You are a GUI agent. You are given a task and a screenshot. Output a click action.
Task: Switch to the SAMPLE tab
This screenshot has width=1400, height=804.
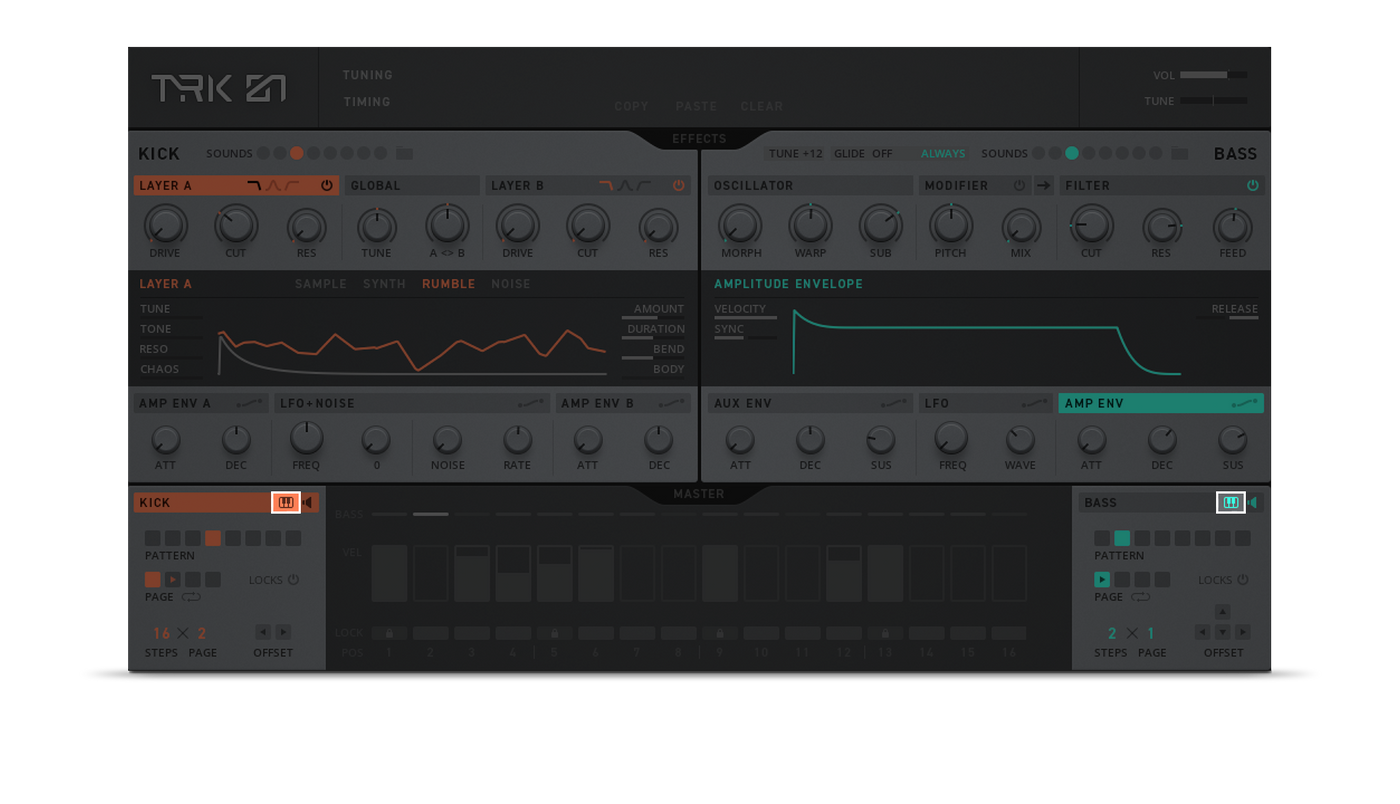coord(321,284)
